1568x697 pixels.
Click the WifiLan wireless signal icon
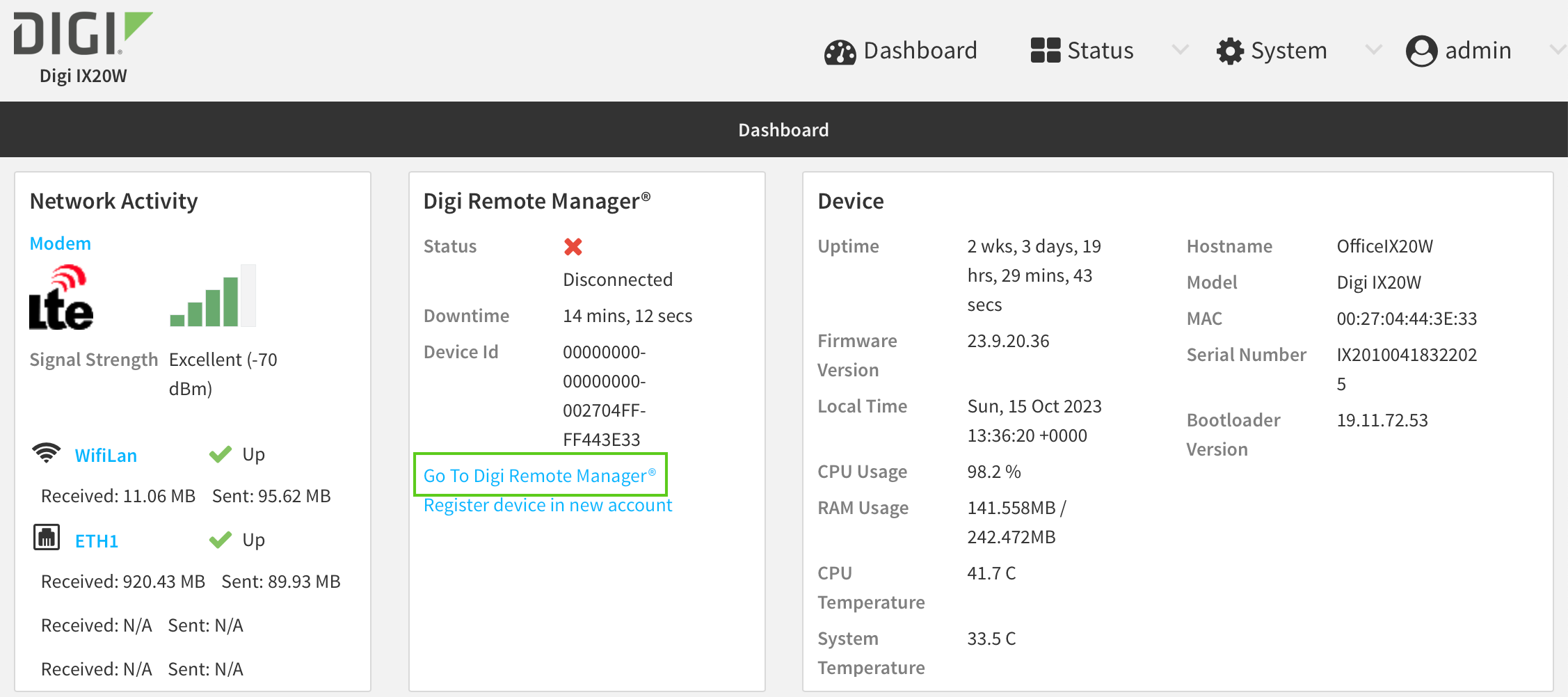[x=47, y=454]
